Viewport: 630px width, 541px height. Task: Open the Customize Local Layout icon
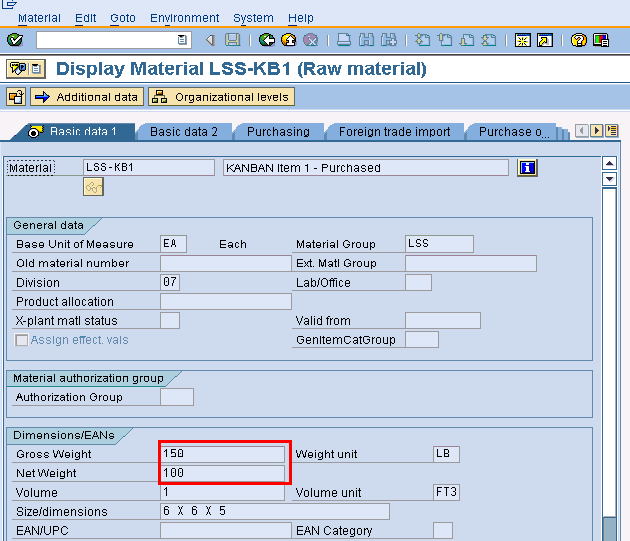(x=601, y=40)
